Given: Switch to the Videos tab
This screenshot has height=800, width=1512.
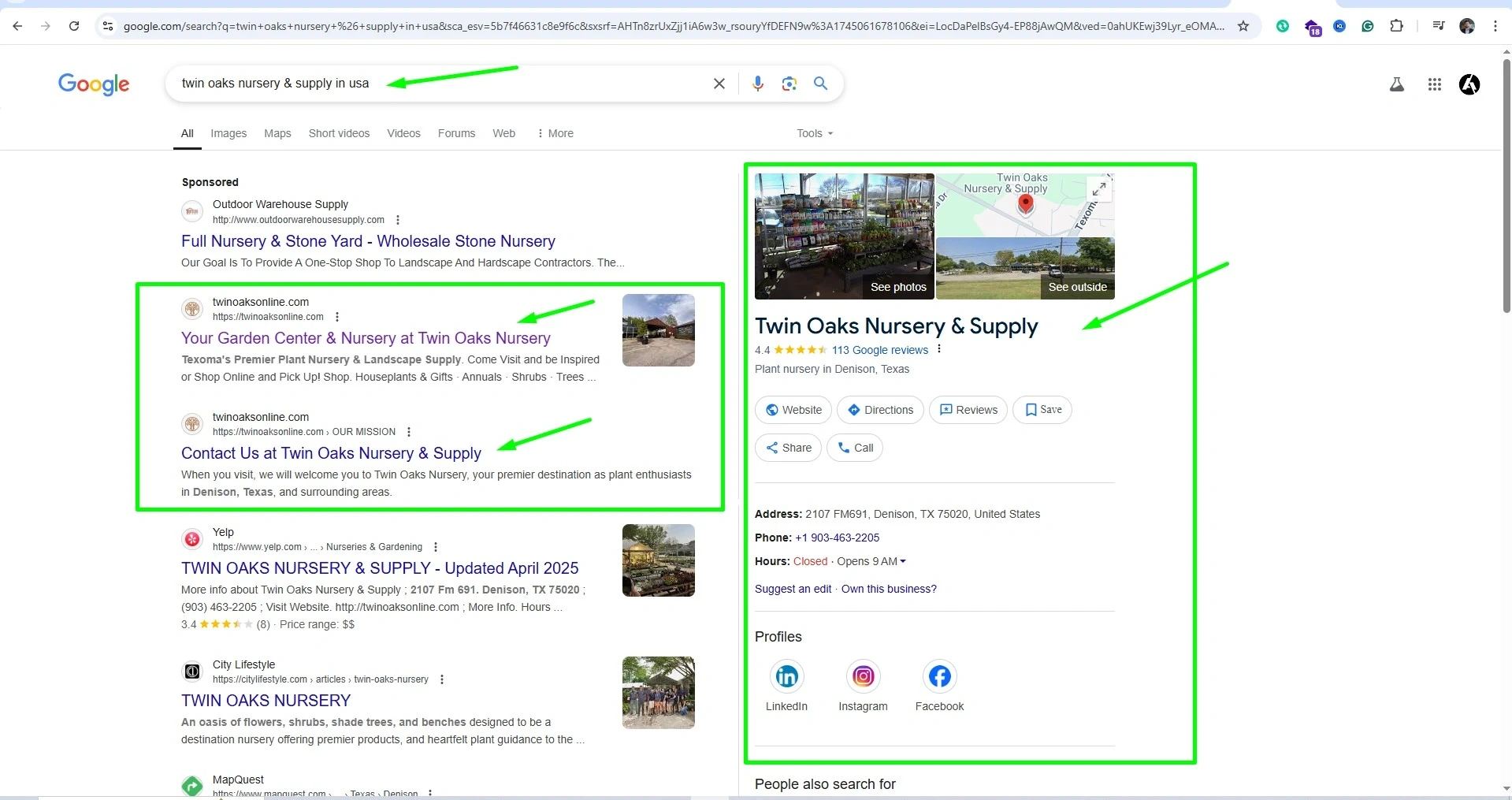Looking at the screenshot, I should 403,133.
